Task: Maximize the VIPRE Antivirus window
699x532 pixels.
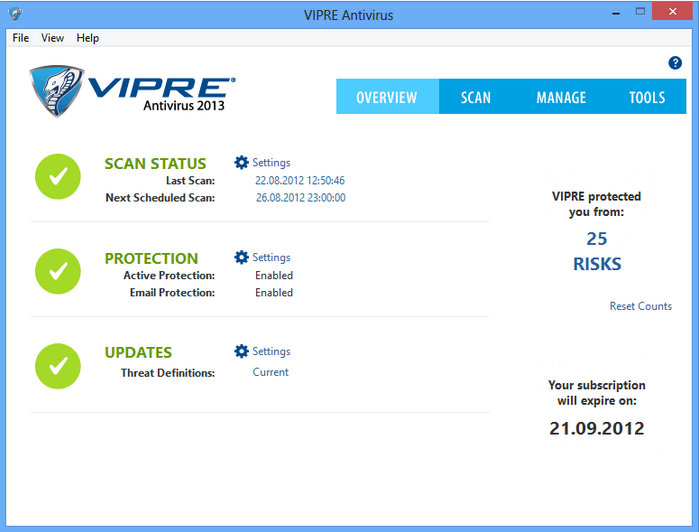Action: click(640, 12)
